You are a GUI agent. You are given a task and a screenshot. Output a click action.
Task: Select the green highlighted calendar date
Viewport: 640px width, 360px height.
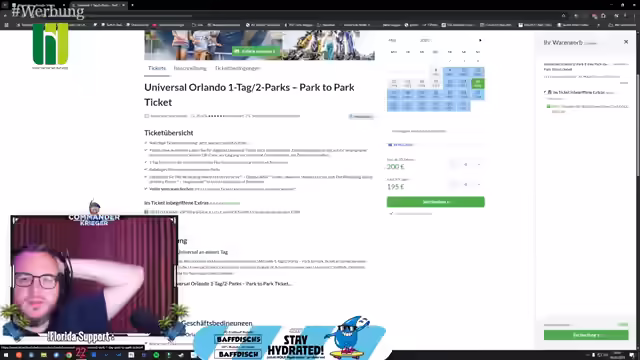point(478,84)
